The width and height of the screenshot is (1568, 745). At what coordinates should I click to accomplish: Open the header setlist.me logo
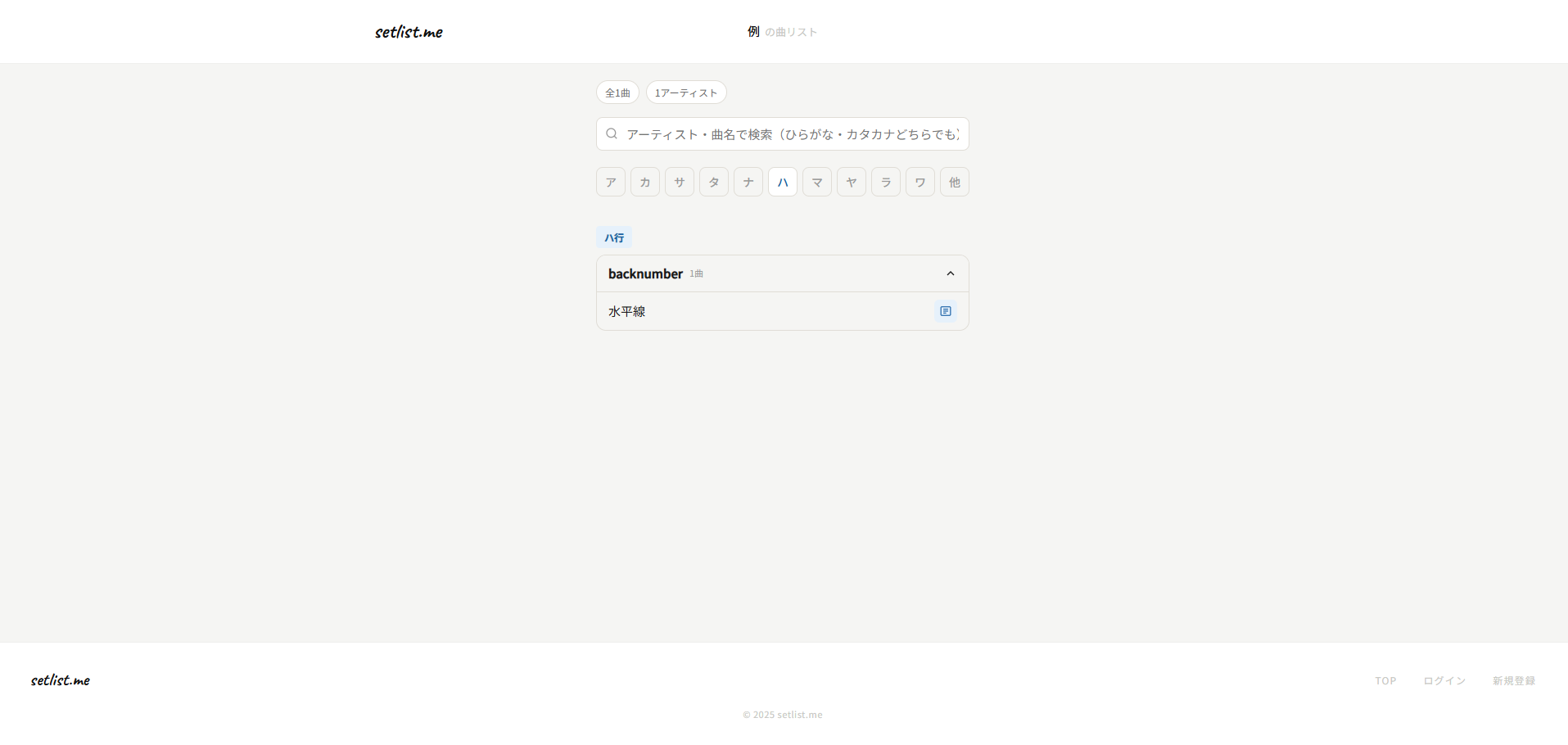(409, 32)
